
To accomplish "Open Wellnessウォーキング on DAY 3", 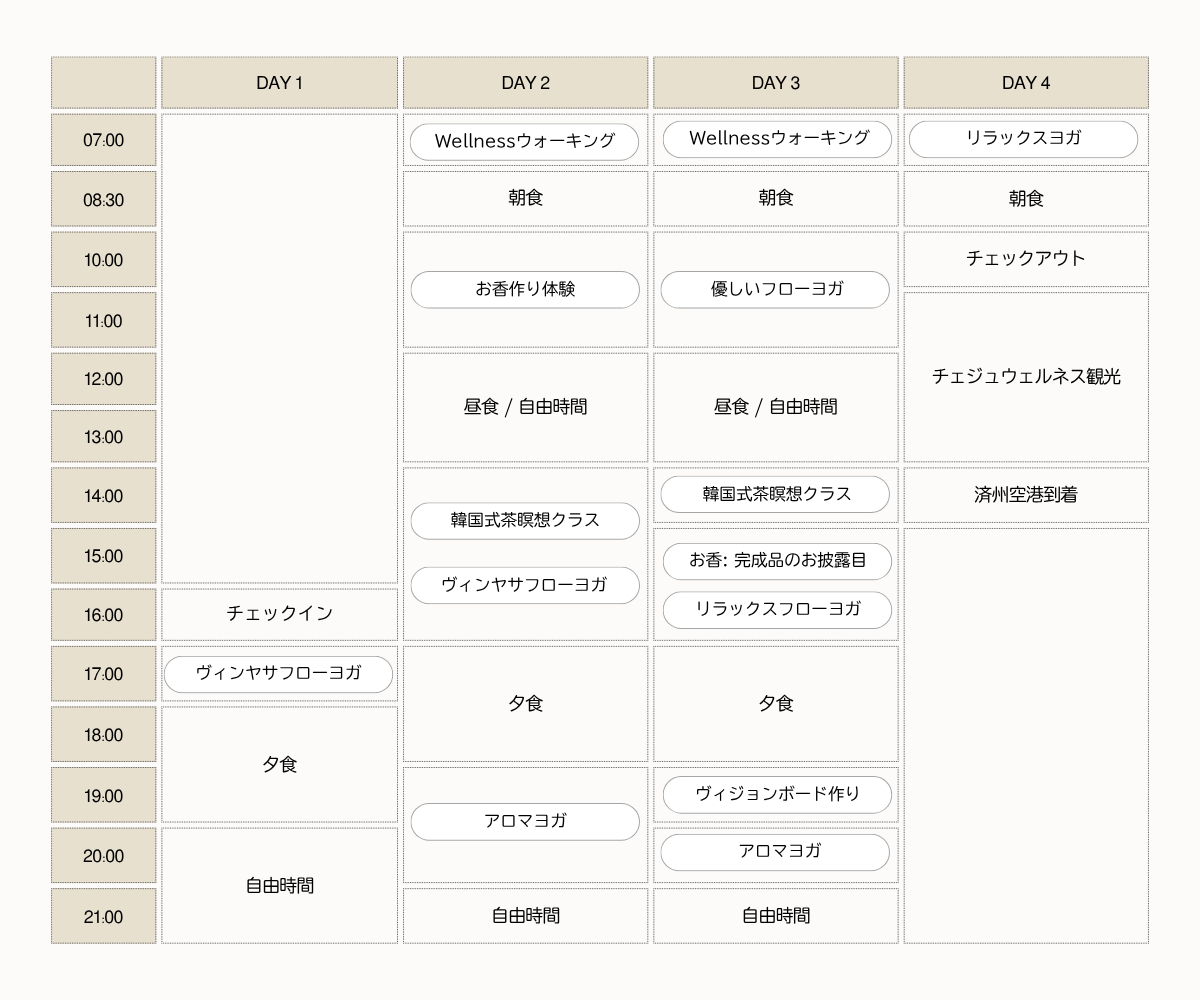I will [x=776, y=139].
